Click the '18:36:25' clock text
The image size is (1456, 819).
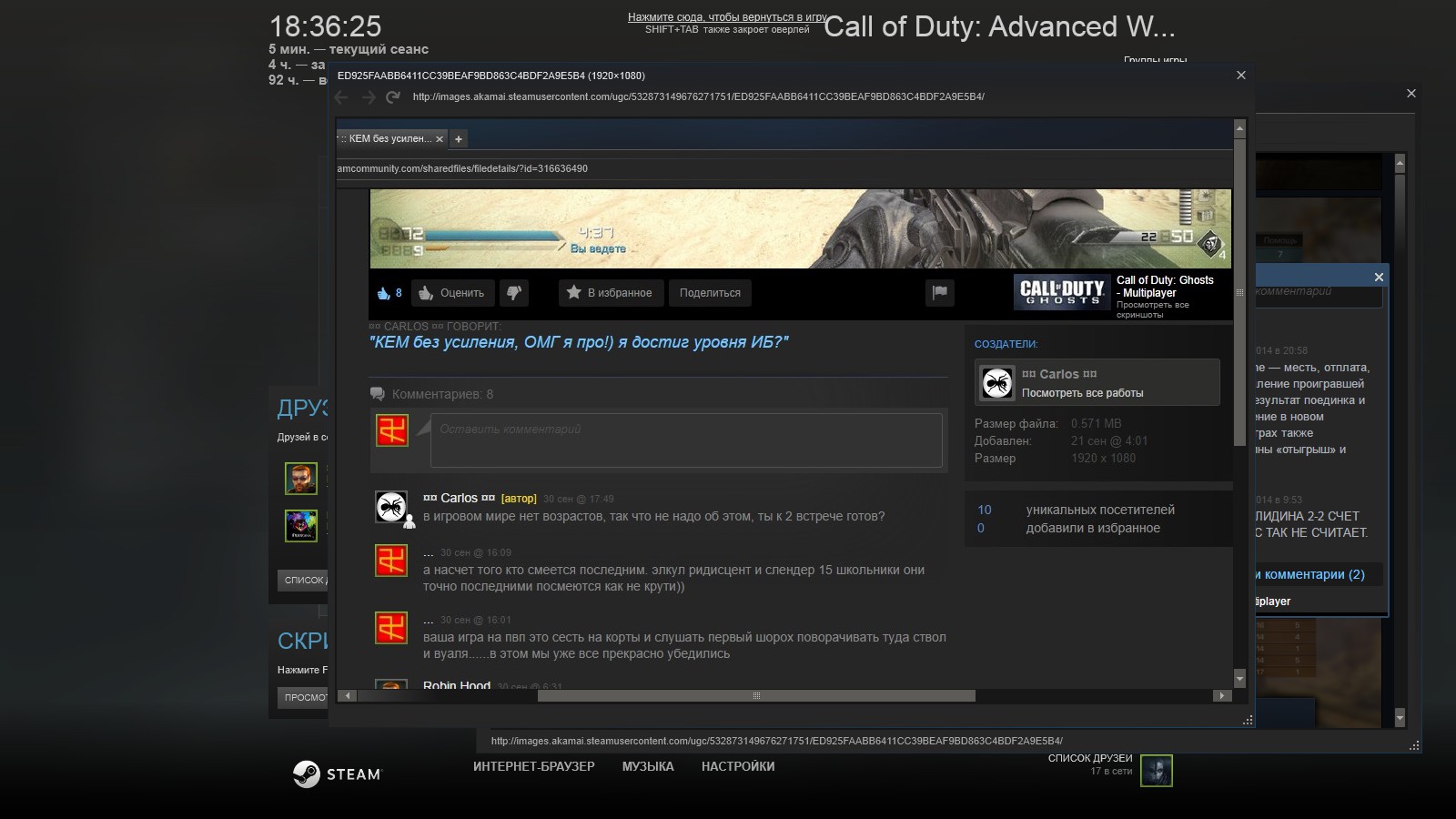point(325,26)
